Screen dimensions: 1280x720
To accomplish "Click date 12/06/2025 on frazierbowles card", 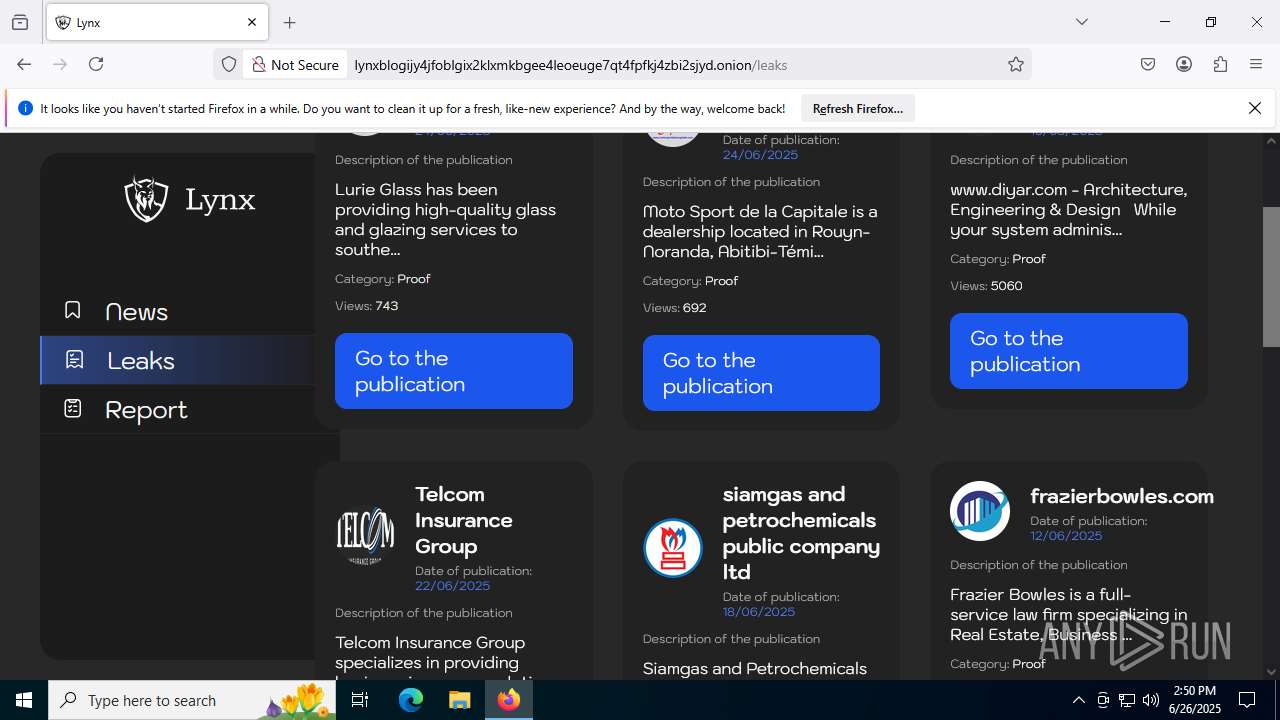I will [1066, 536].
